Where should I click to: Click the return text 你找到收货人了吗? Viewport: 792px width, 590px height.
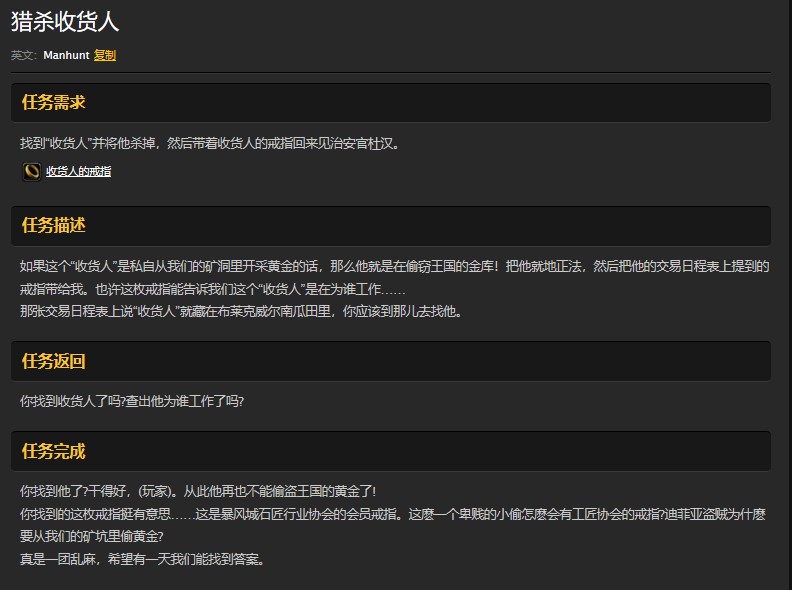click(132, 401)
